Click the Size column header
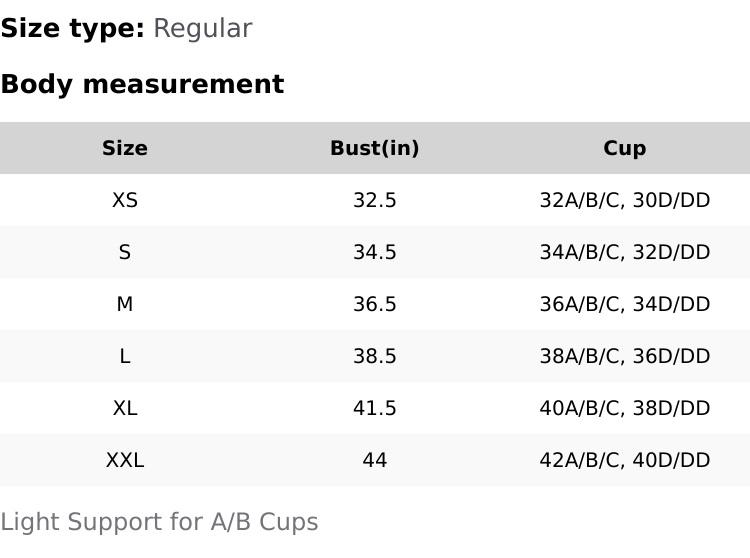 tap(125, 148)
